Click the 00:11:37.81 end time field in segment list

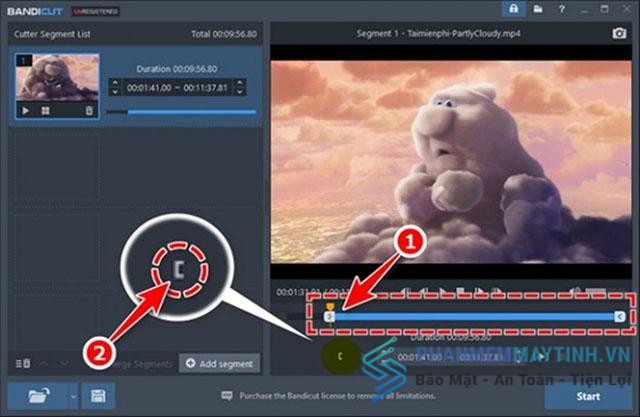click(x=205, y=88)
